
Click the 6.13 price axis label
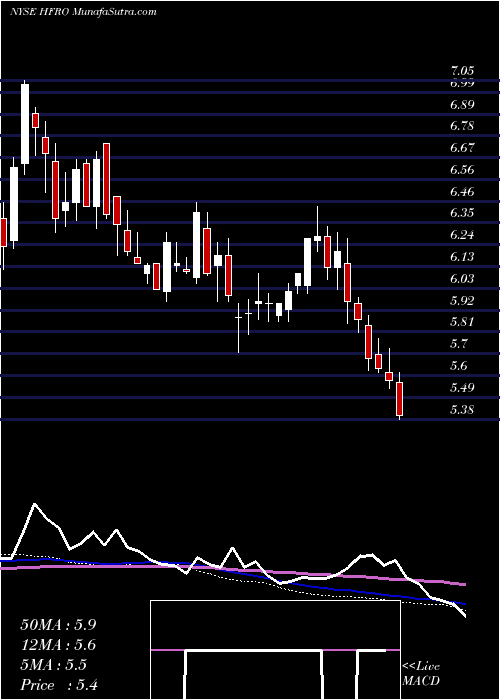point(462,257)
